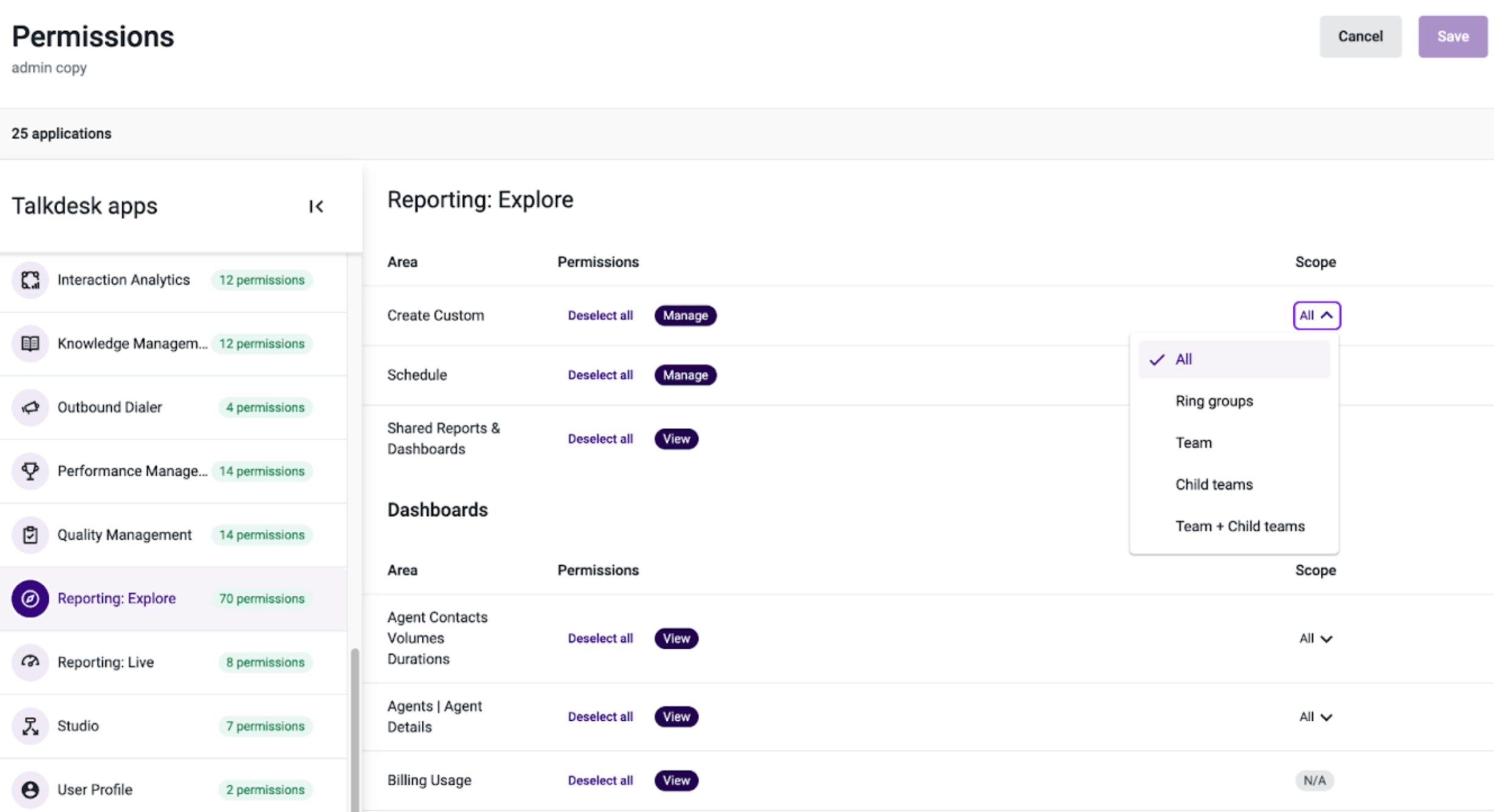Open scope dropdown for Agent Contacts Volumes Durations
Image resolution: width=1494 pixels, height=812 pixels.
1315,638
